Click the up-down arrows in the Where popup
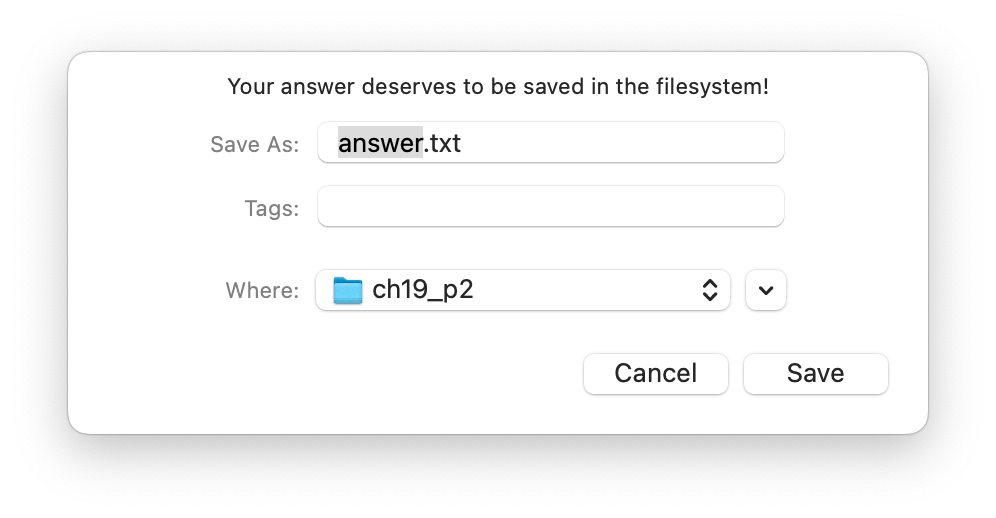 [710, 290]
